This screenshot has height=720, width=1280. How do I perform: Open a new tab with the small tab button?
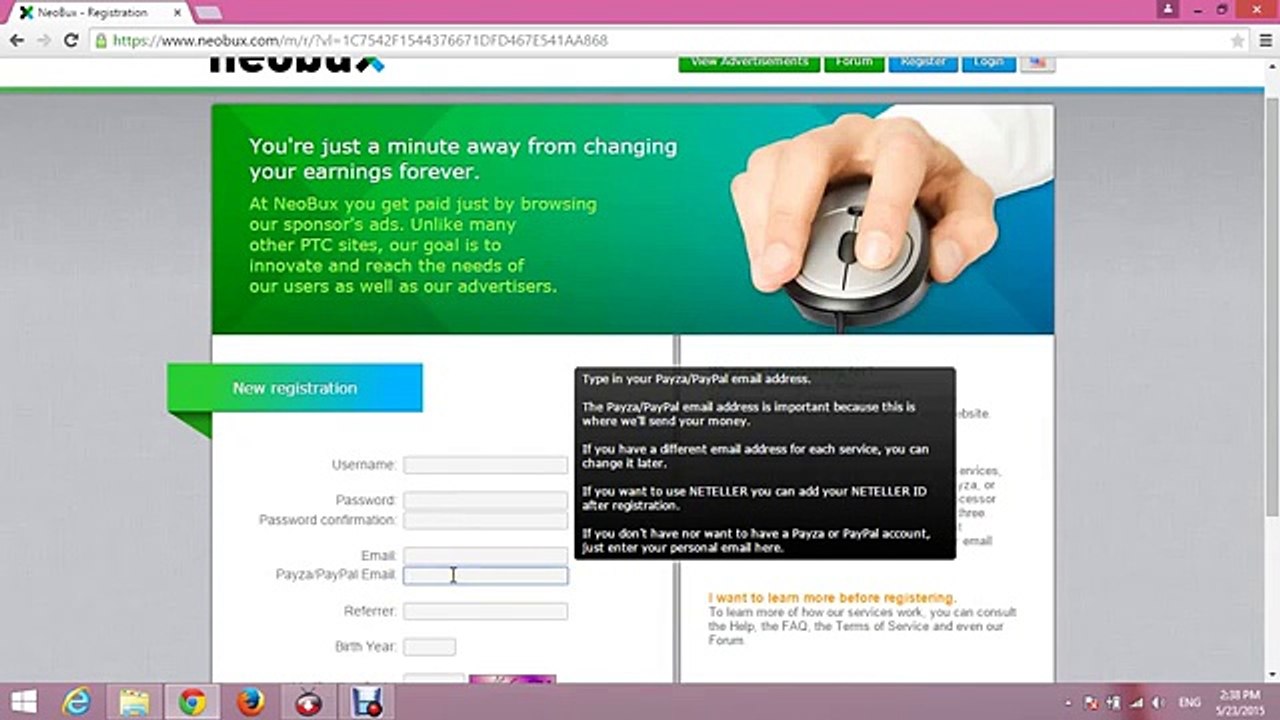click(x=208, y=13)
